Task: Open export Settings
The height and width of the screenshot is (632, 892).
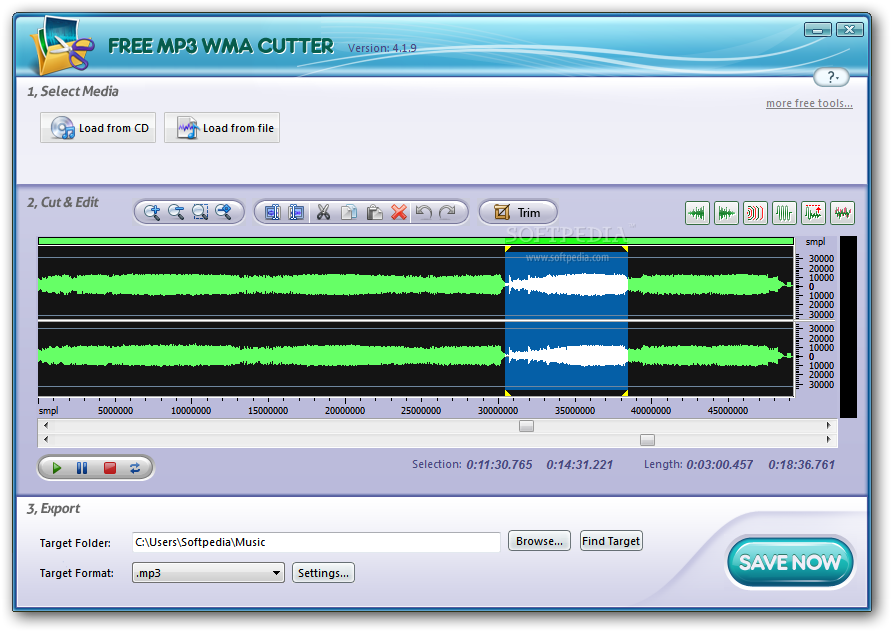Action: coord(323,573)
